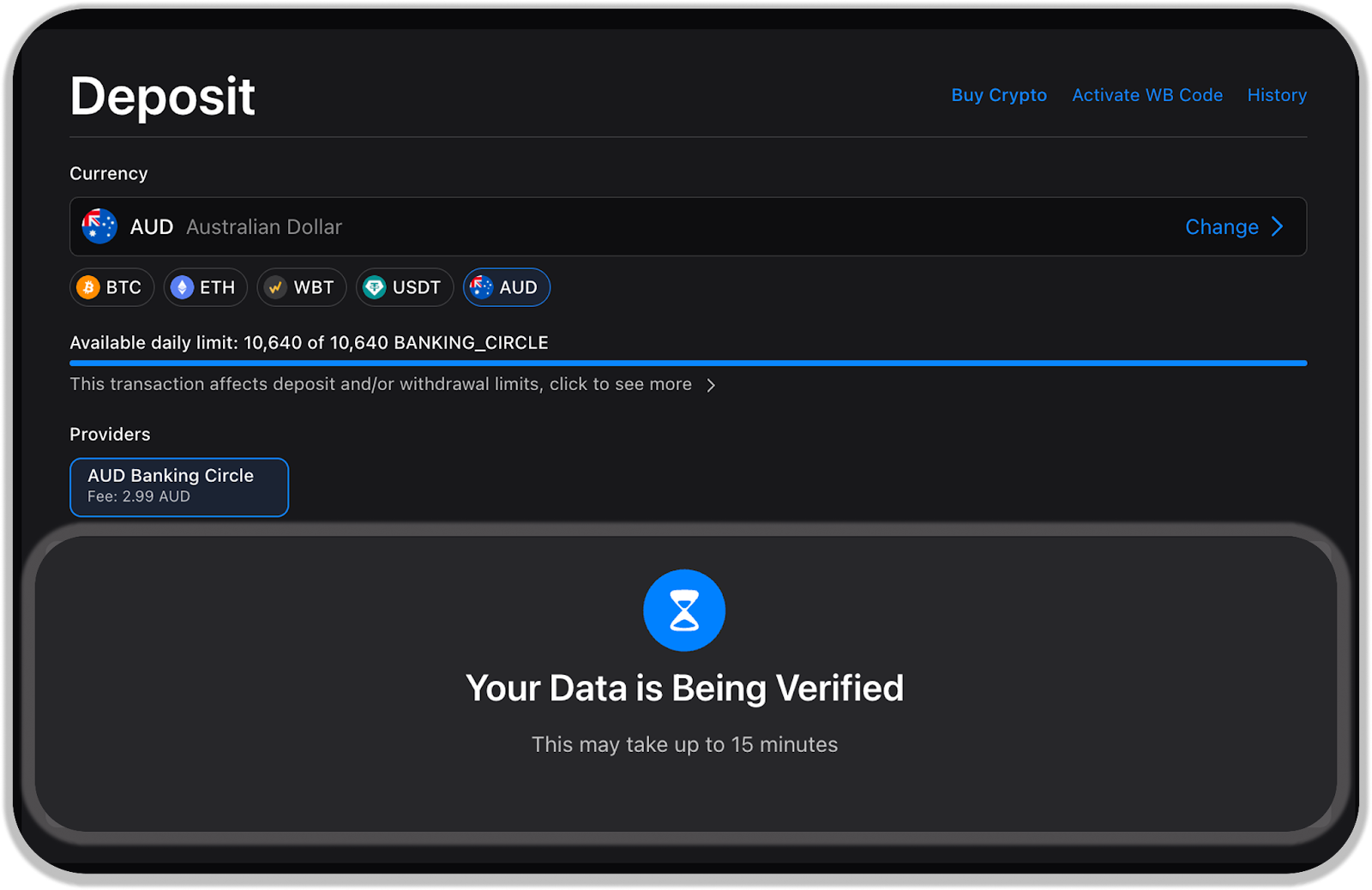Click Australian flag icon in AUD chip

(x=482, y=287)
